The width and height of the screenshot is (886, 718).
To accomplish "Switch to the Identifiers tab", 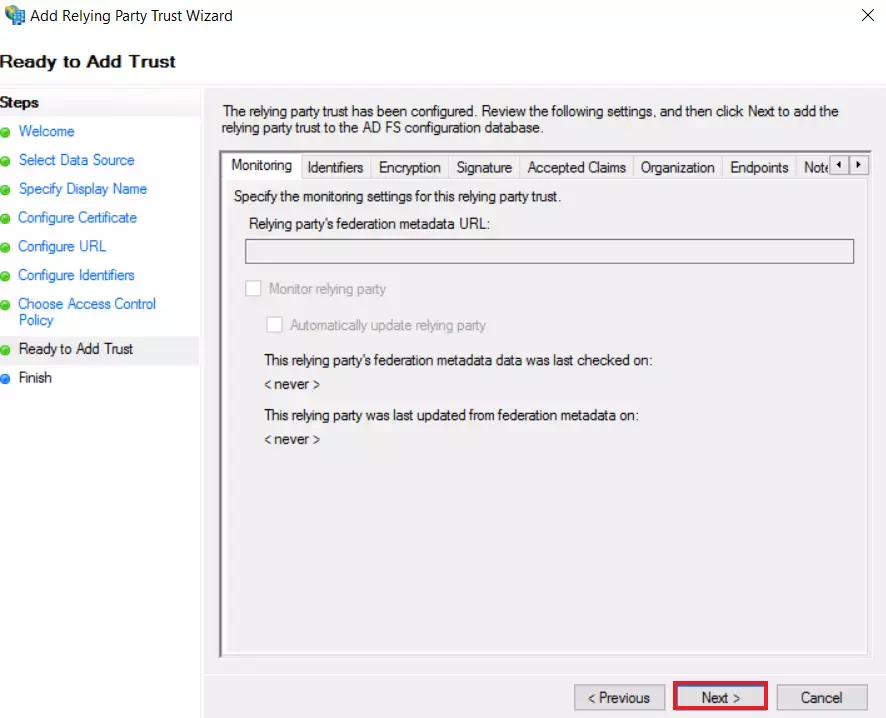I will pyautogui.click(x=335, y=167).
